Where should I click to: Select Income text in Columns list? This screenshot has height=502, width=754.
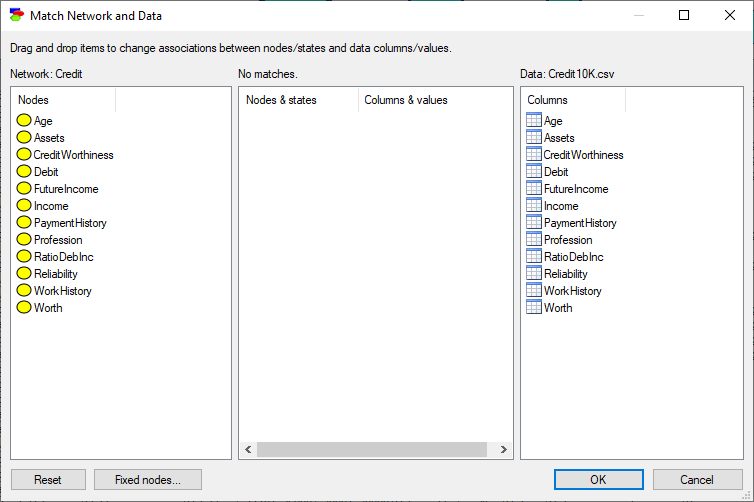pyautogui.click(x=561, y=206)
